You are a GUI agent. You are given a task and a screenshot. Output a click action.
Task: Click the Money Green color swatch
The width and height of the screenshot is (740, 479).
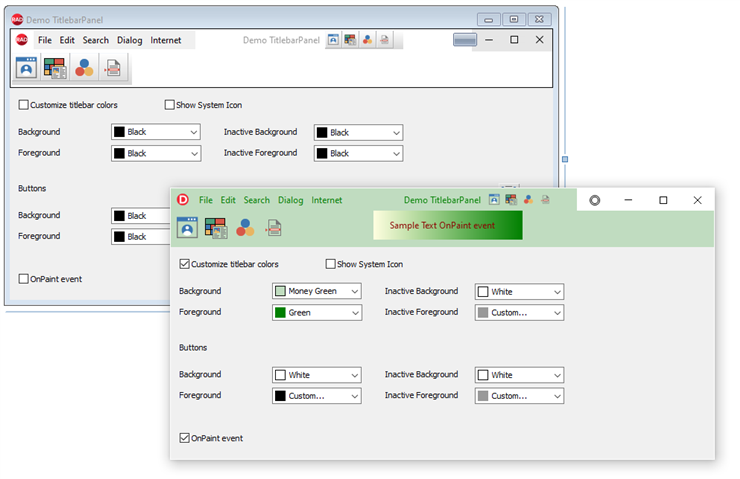tap(280, 291)
